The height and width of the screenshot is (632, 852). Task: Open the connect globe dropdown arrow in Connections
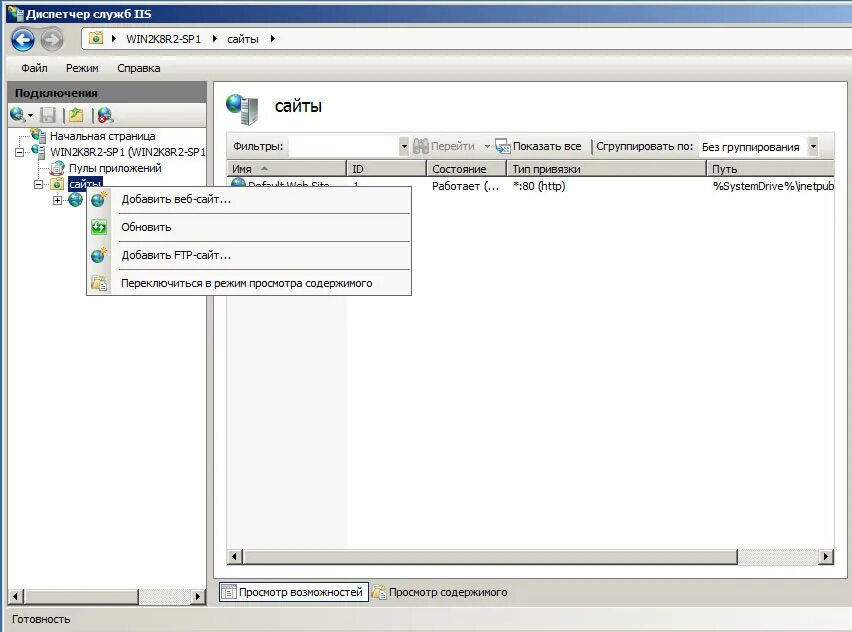[x=30, y=115]
